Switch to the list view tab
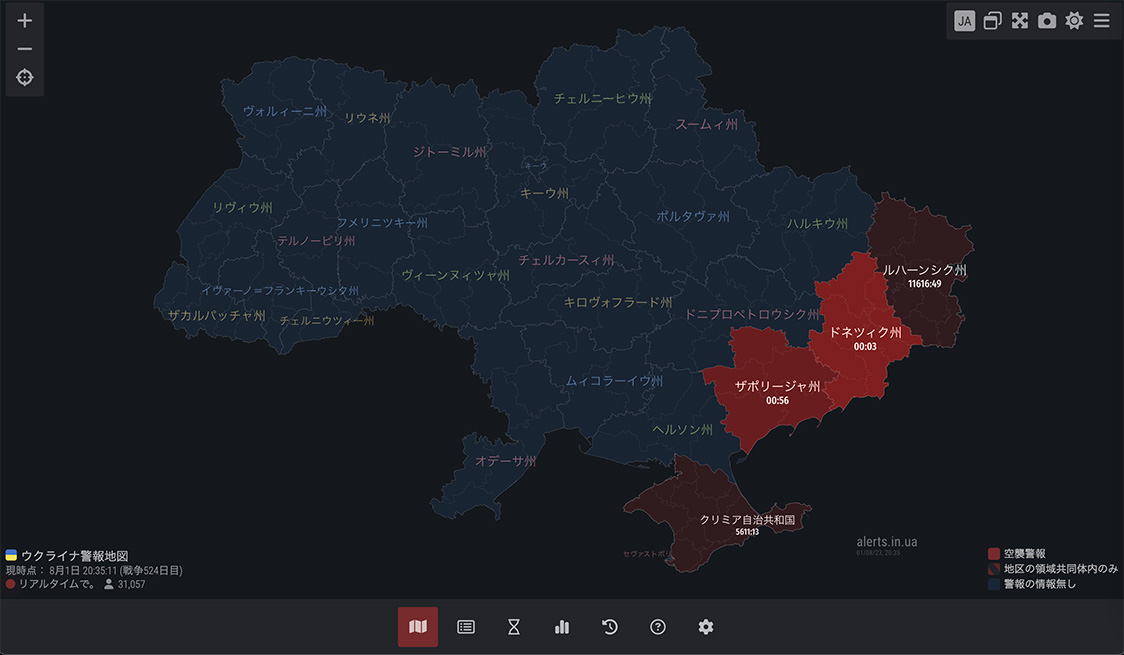Screen dimensions: 1124x655 tap(466, 627)
